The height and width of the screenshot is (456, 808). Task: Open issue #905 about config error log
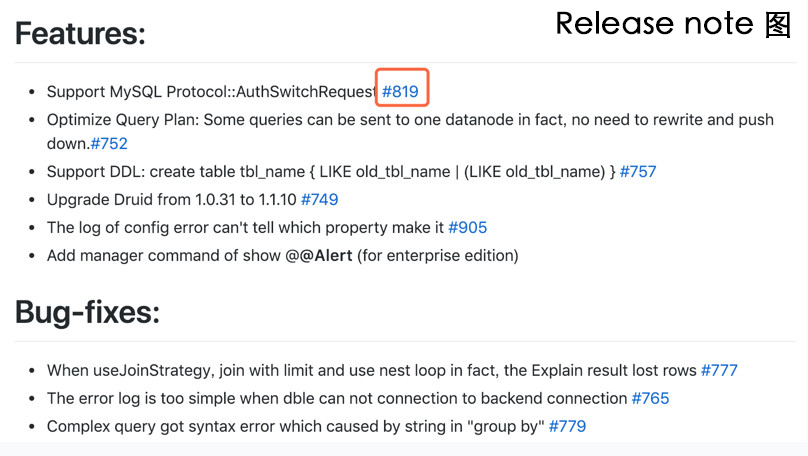click(x=467, y=228)
